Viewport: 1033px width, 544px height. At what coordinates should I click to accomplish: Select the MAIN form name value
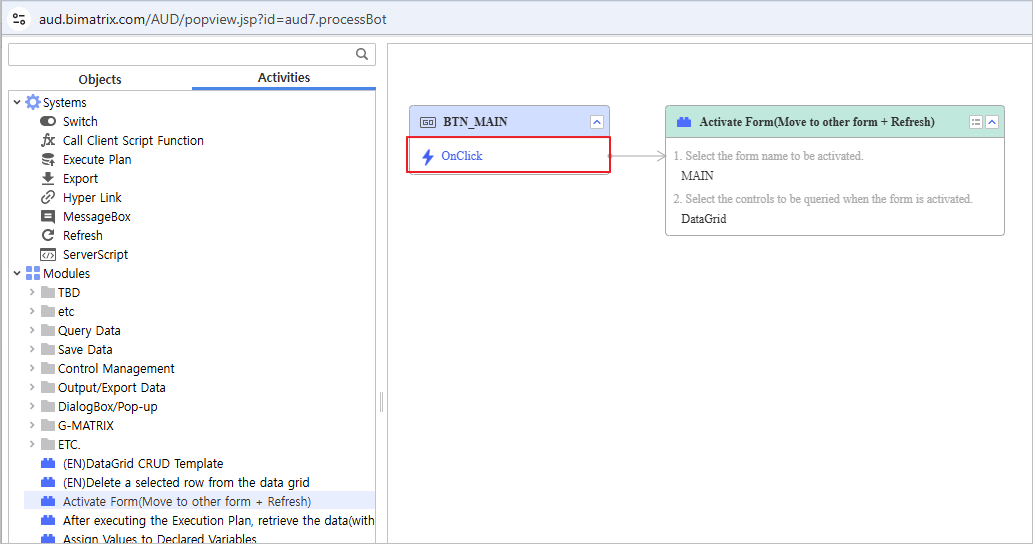[x=697, y=176]
